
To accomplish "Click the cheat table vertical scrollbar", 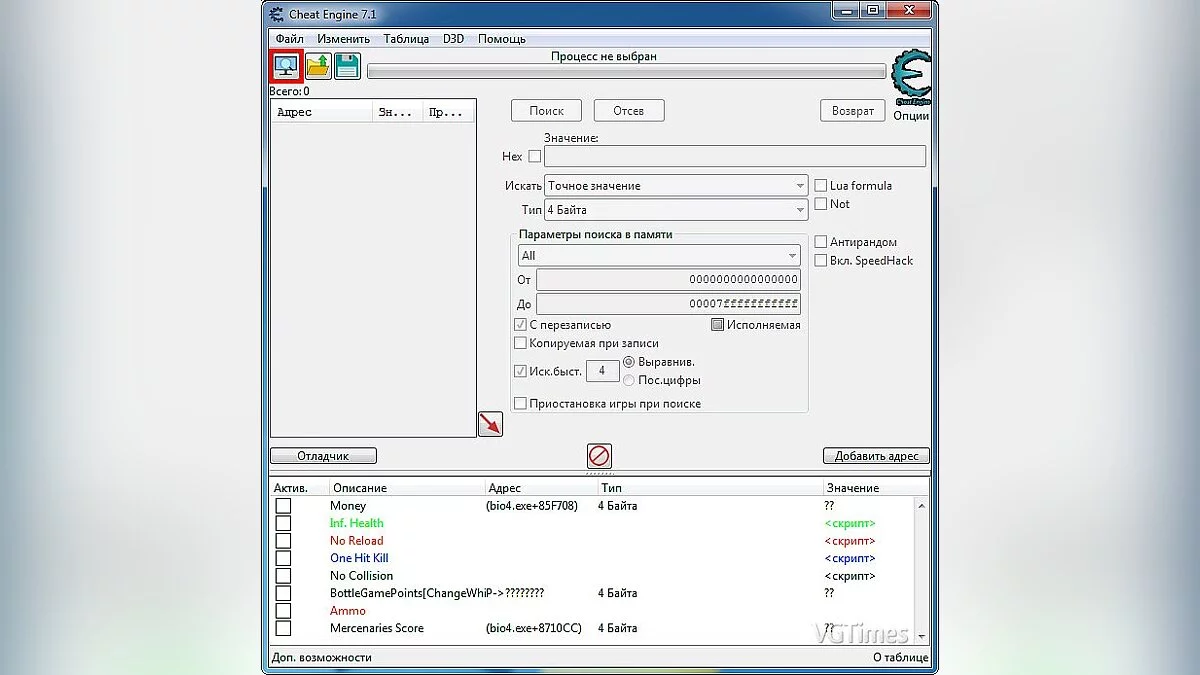I will [922, 570].
